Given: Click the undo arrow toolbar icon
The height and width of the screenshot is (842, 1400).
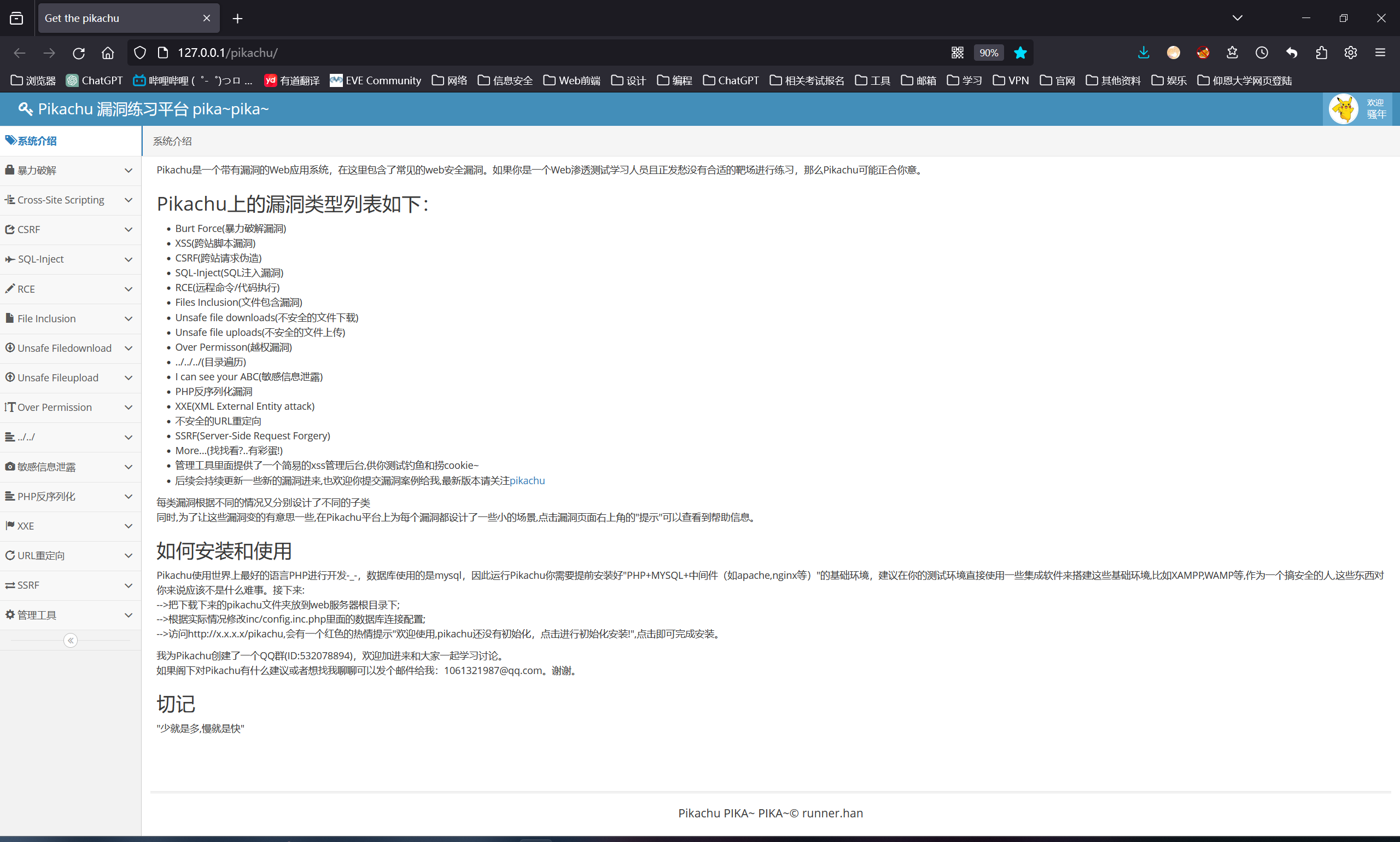Looking at the screenshot, I should 1292,53.
